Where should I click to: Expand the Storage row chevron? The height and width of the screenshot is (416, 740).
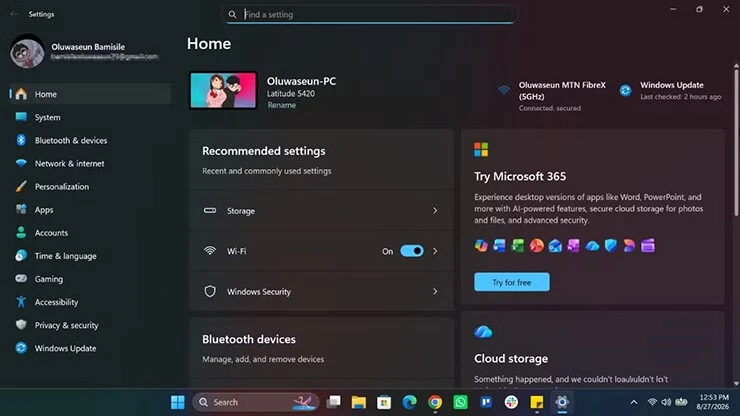tap(435, 211)
